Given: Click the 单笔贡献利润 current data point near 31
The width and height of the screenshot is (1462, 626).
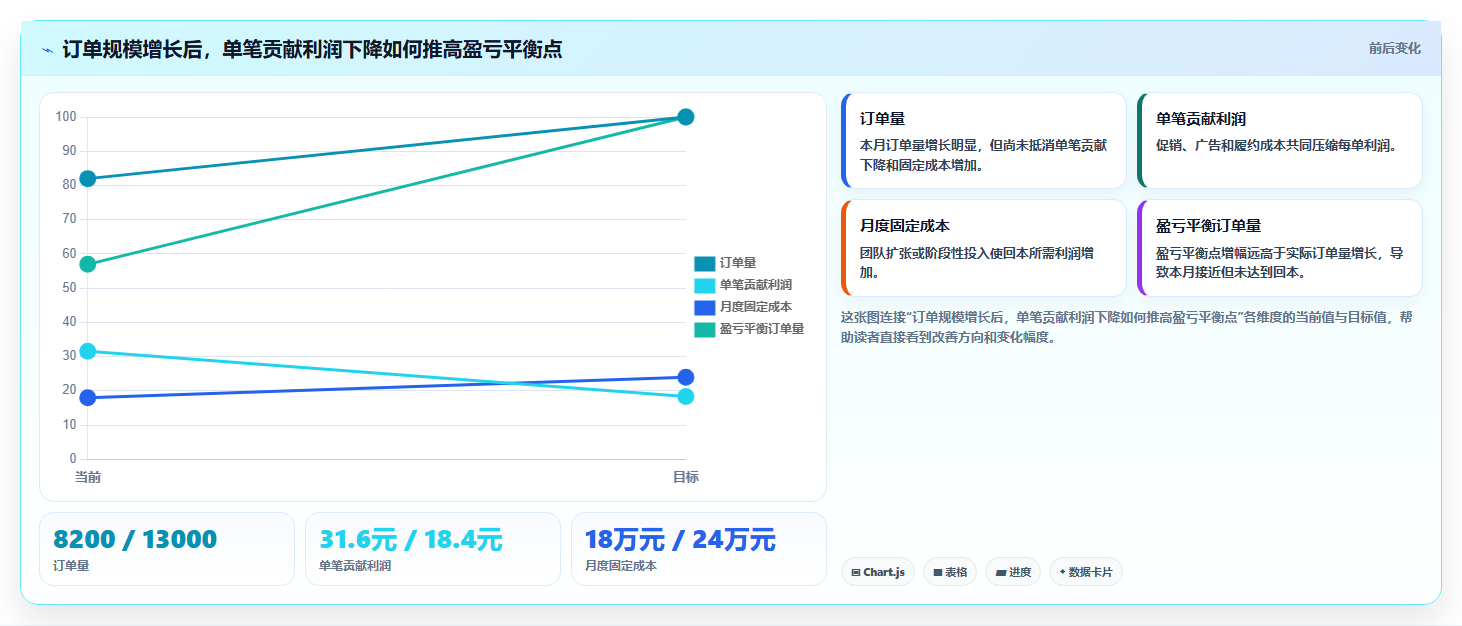Looking at the screenshot, I should click(88, 351).
